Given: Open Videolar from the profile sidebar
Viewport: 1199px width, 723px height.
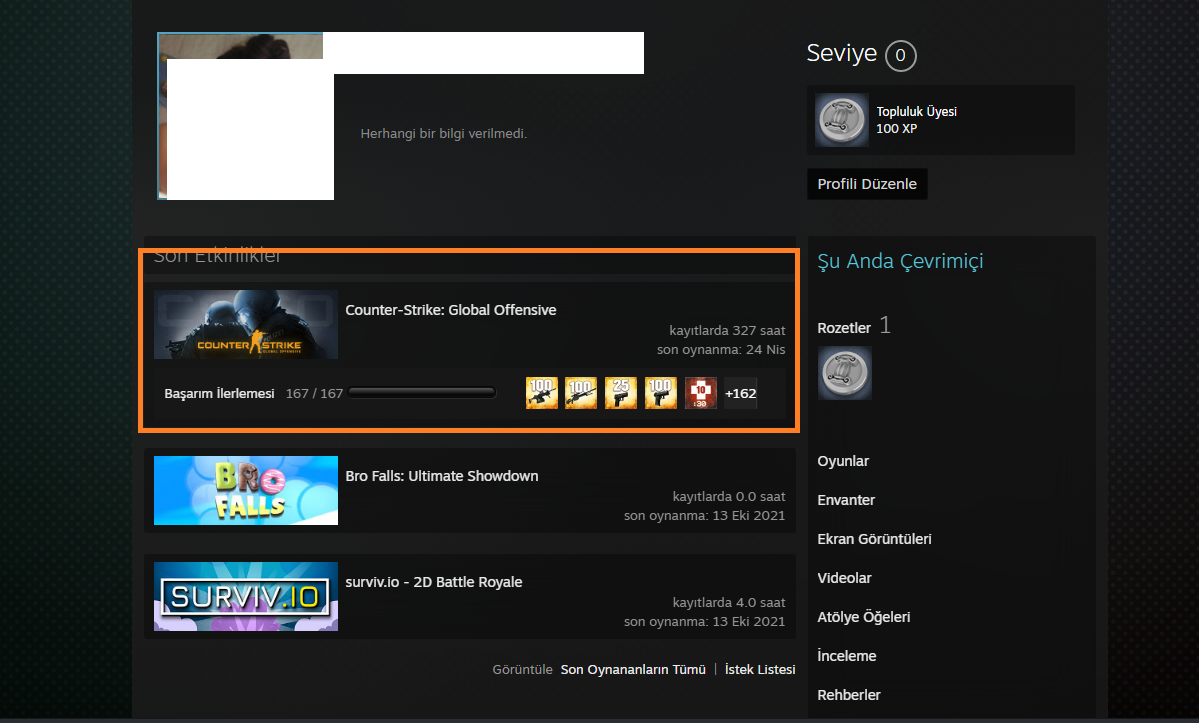Looking at the screenshot, I should click(844, 578).
